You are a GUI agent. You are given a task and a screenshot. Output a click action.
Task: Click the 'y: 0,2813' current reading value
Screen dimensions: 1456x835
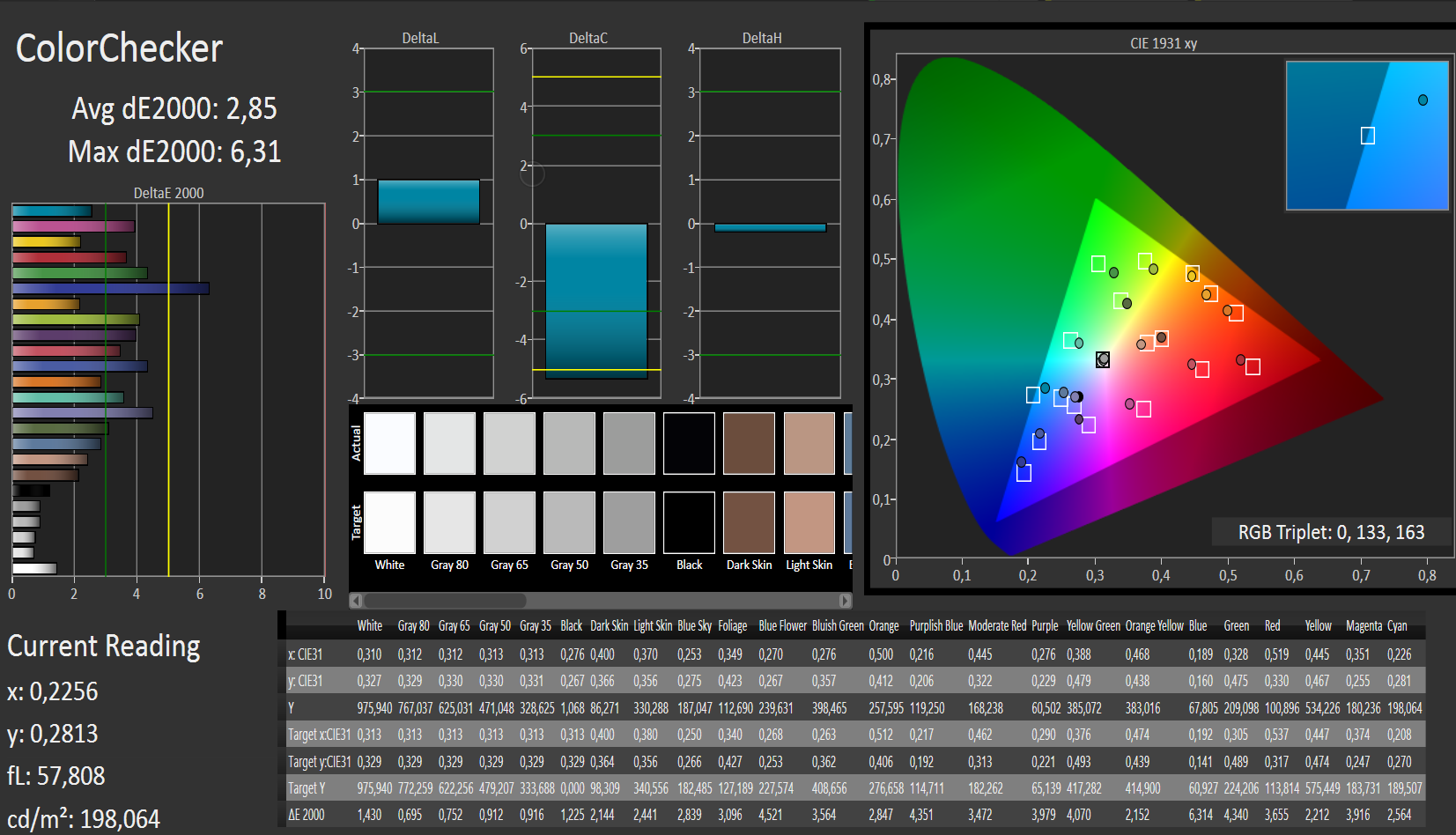[53, 734]
